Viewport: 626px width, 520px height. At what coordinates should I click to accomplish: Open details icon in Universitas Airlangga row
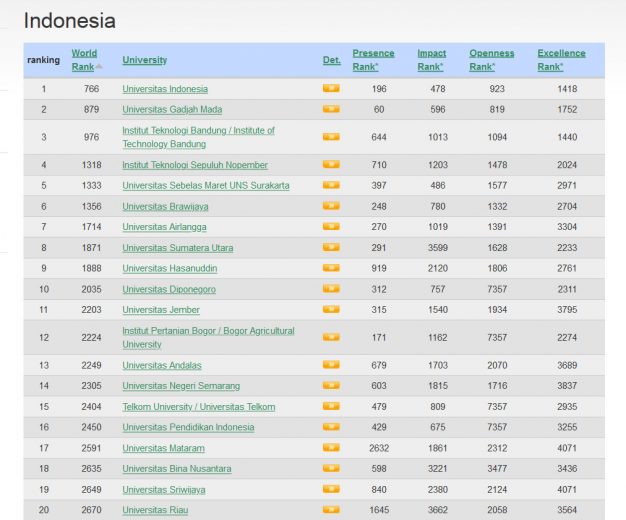331,227
